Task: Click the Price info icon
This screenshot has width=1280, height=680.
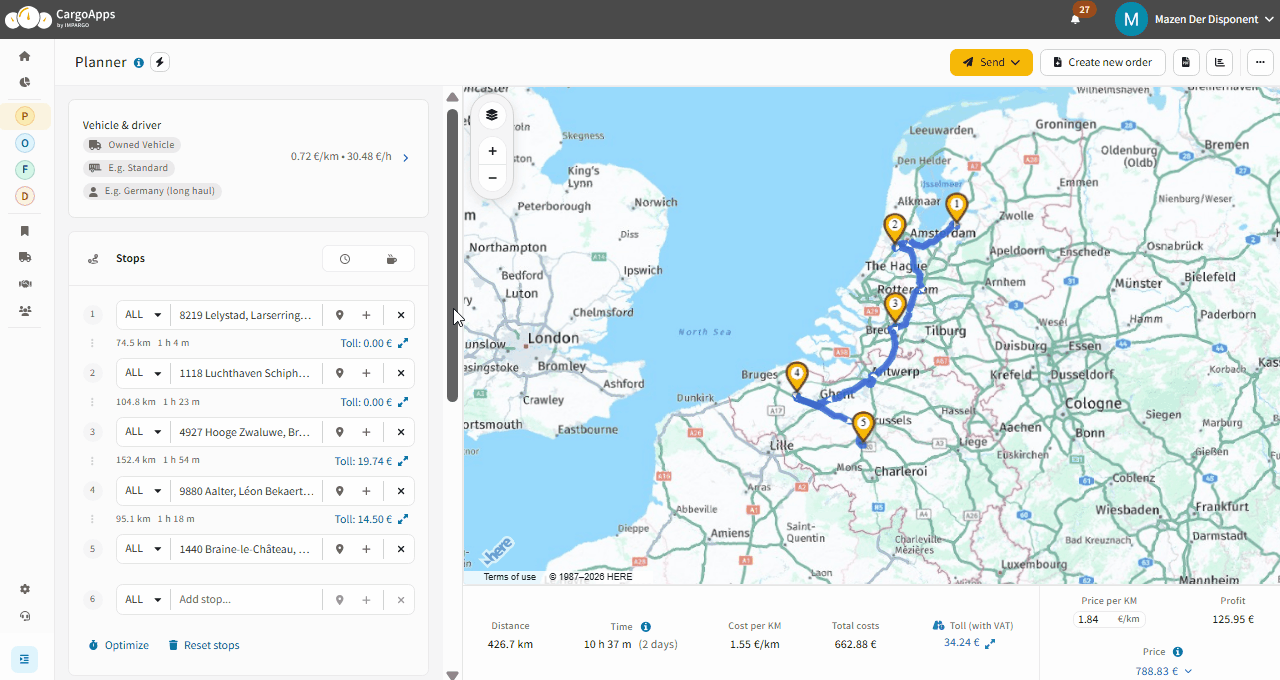Action: (x=1178, y=652)
